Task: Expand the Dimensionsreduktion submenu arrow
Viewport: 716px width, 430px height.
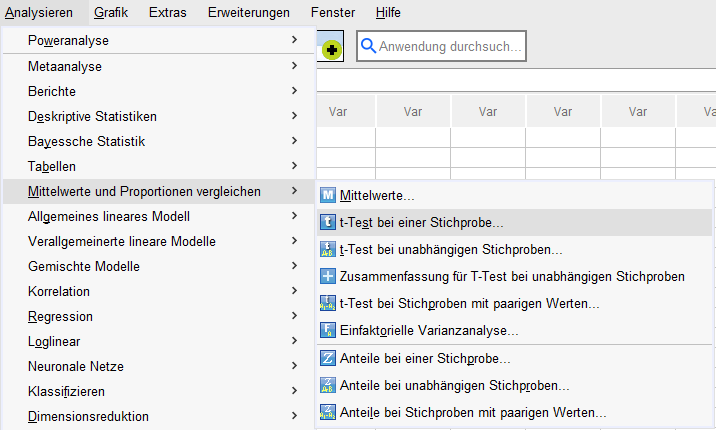Action: coord(295,415)
